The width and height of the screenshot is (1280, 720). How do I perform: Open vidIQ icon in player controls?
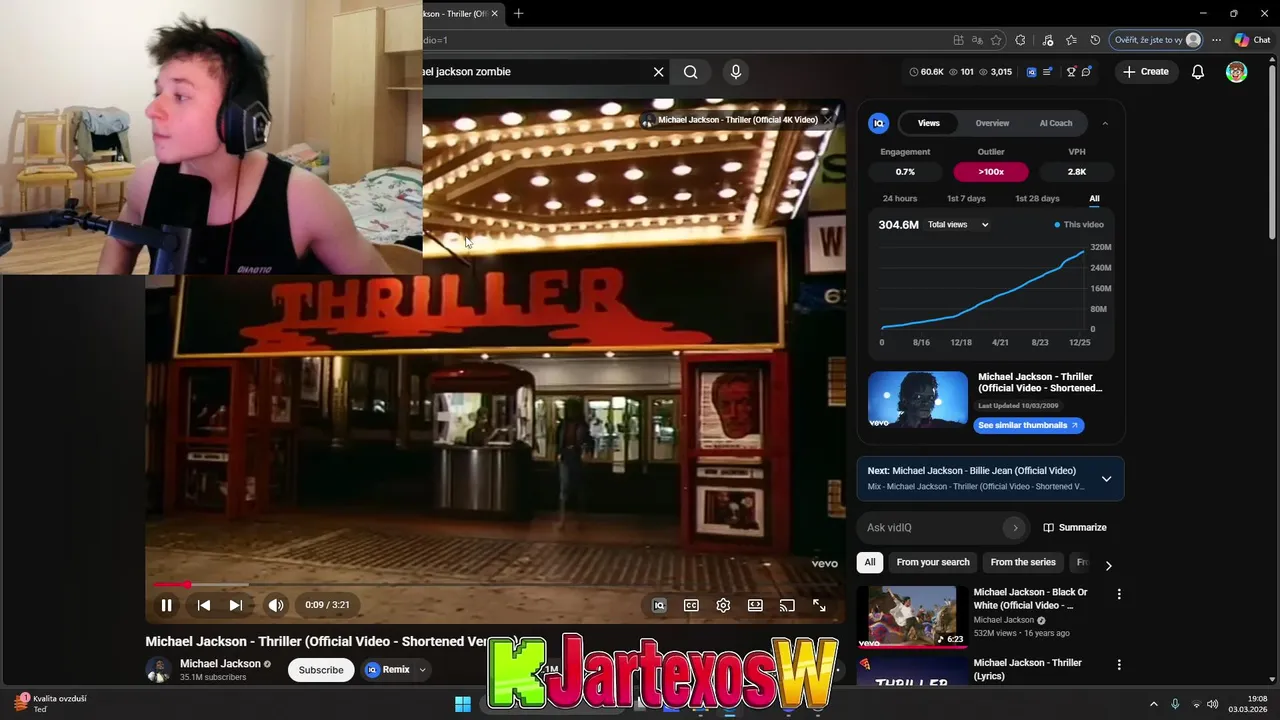click(659, 605)
